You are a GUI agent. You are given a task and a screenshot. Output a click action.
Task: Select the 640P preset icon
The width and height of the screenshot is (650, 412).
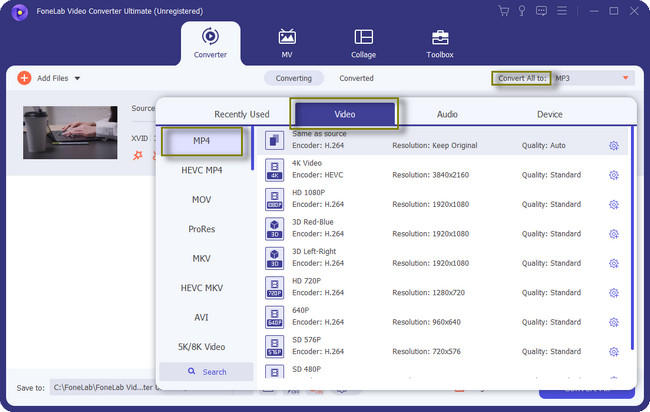(x=274, y=317)
